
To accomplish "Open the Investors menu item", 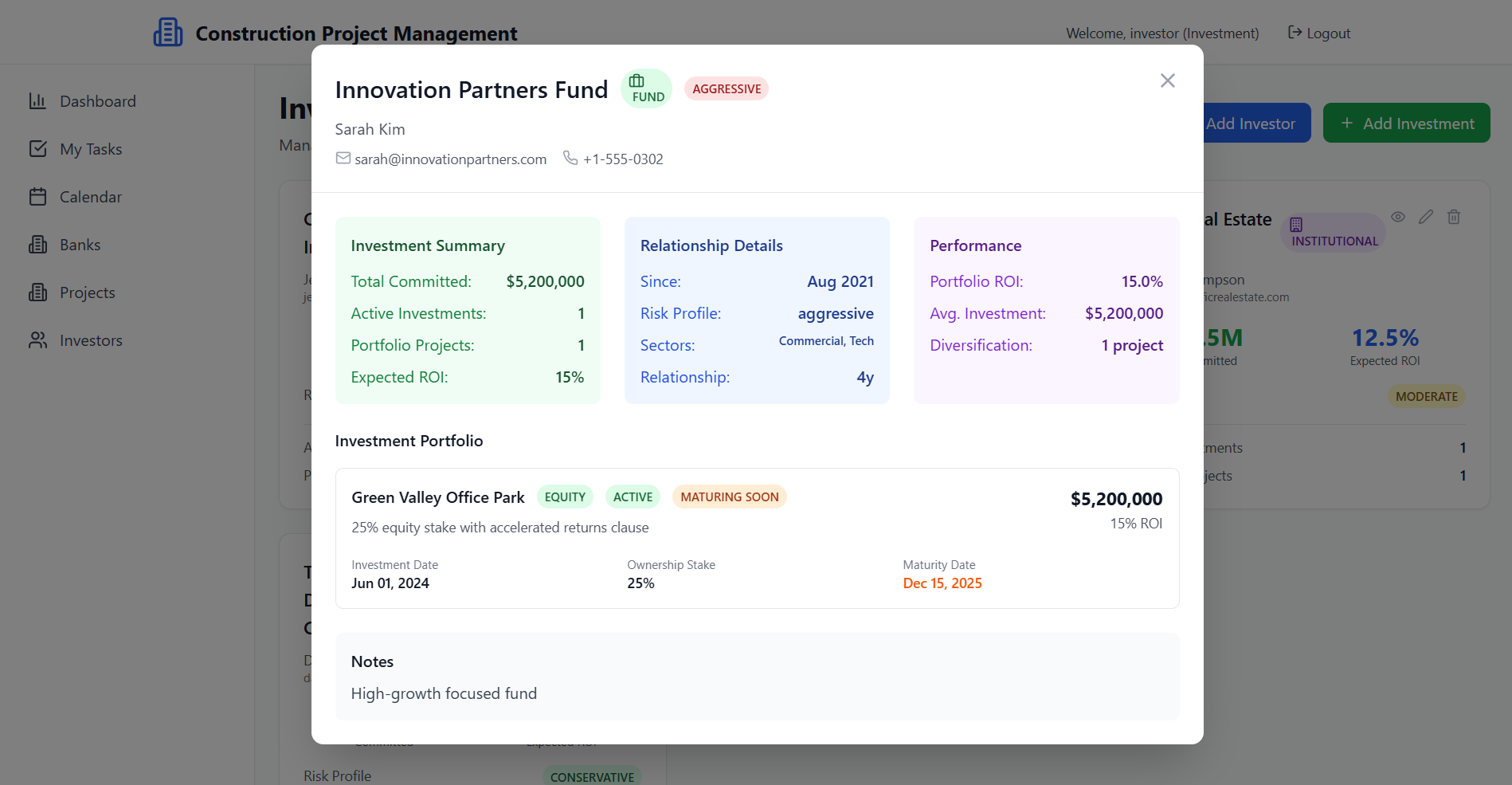I will [91, 340].
